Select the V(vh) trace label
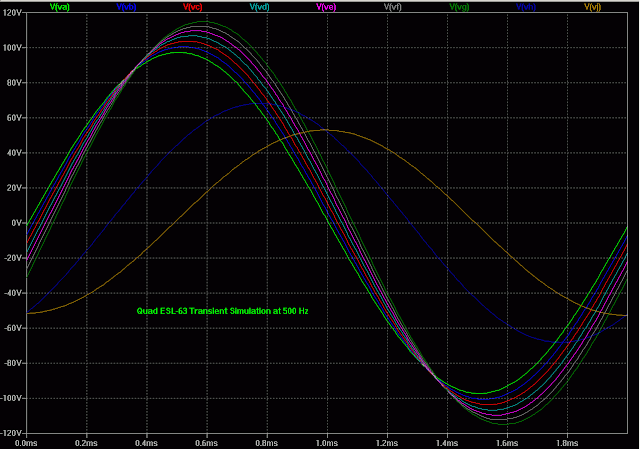 pos(526,7)
